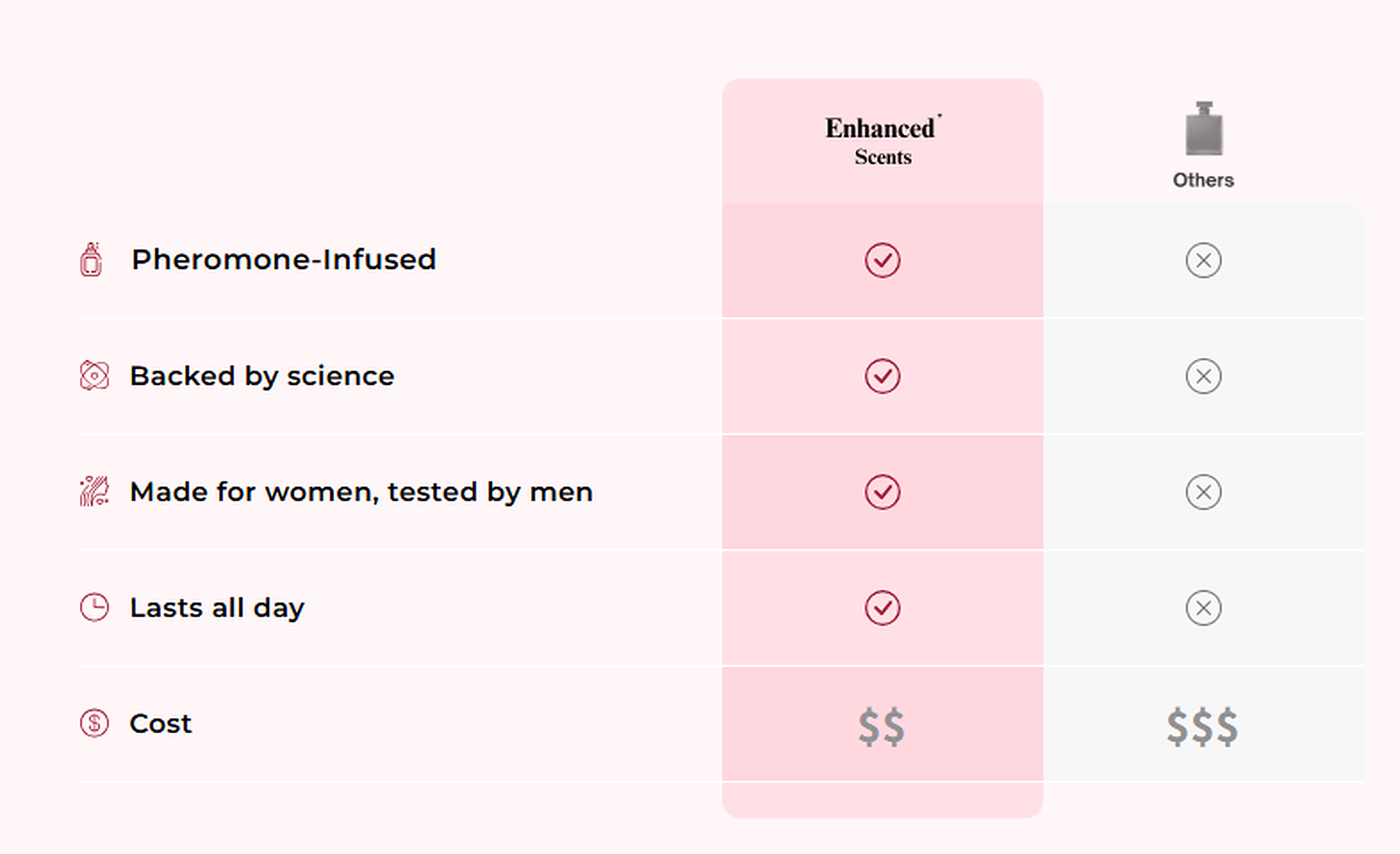
Task: Click the Made for women, tested by men text
Action: click(361, 492)
